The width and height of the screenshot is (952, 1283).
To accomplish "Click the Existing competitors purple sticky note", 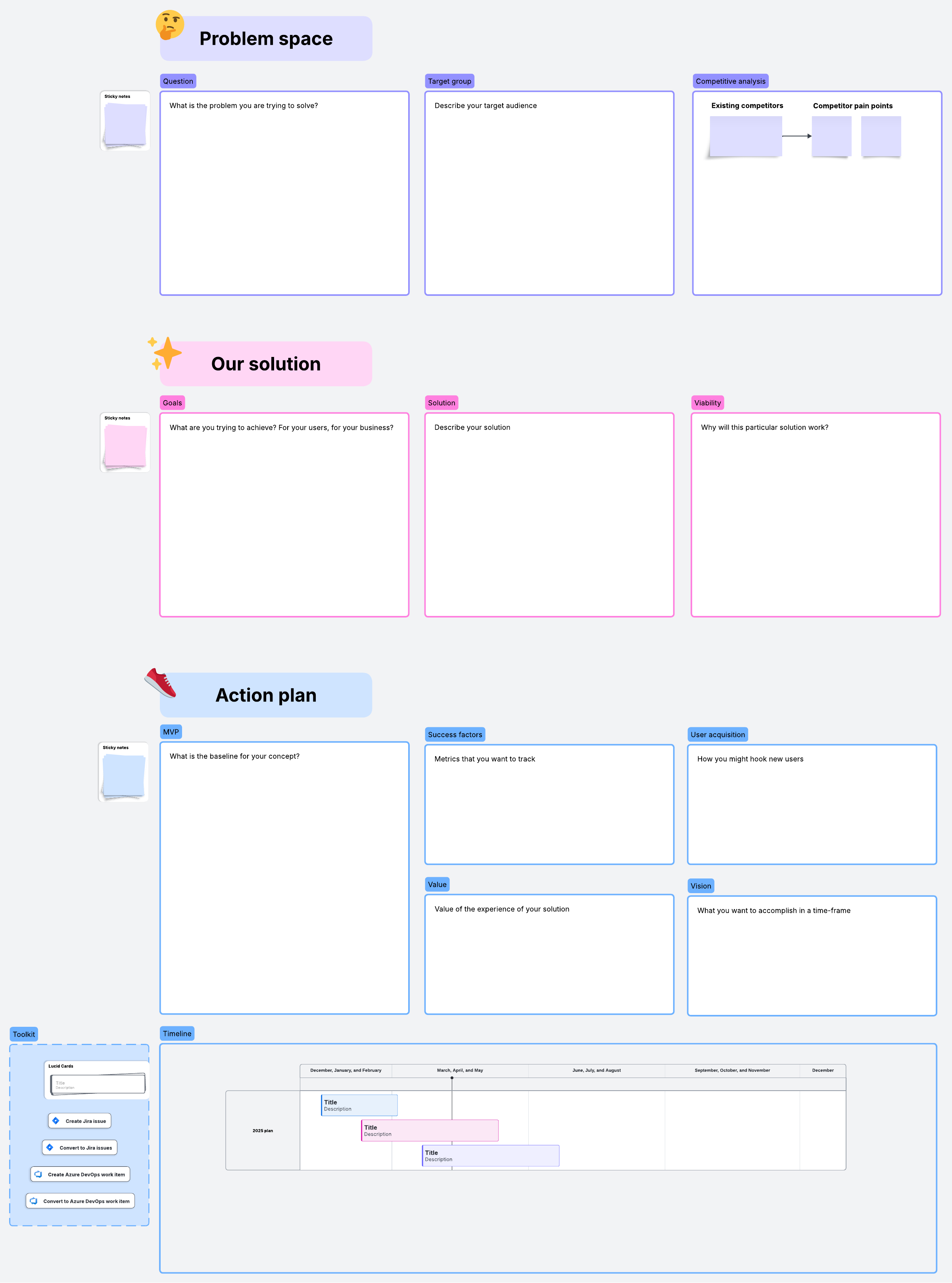I will [x=746, y=136].
